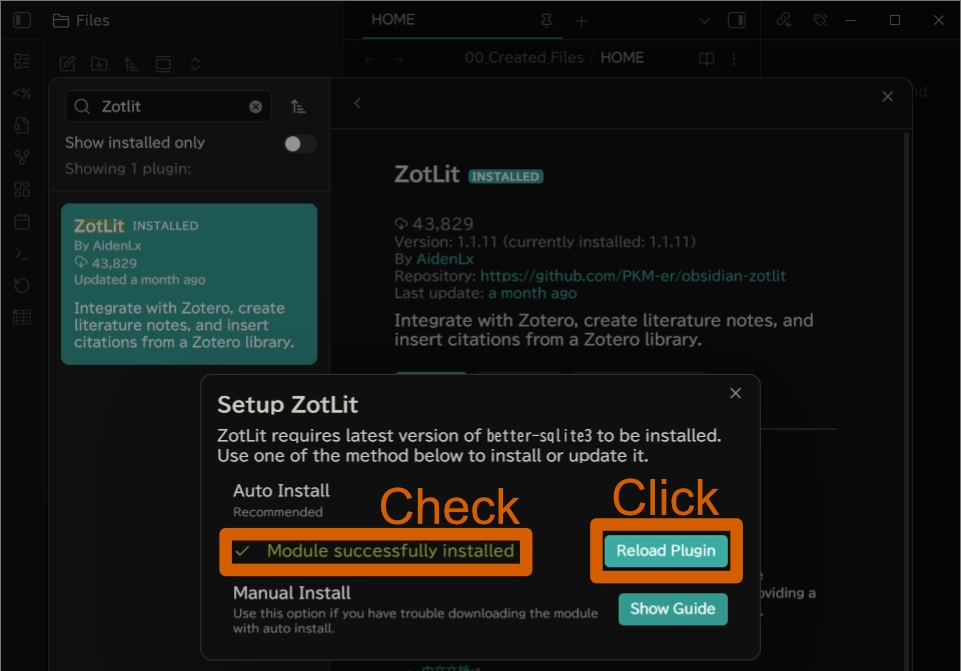Click the Reload Plugin button
This screenshot has height=671, width=961.
[x=666, y=551]
